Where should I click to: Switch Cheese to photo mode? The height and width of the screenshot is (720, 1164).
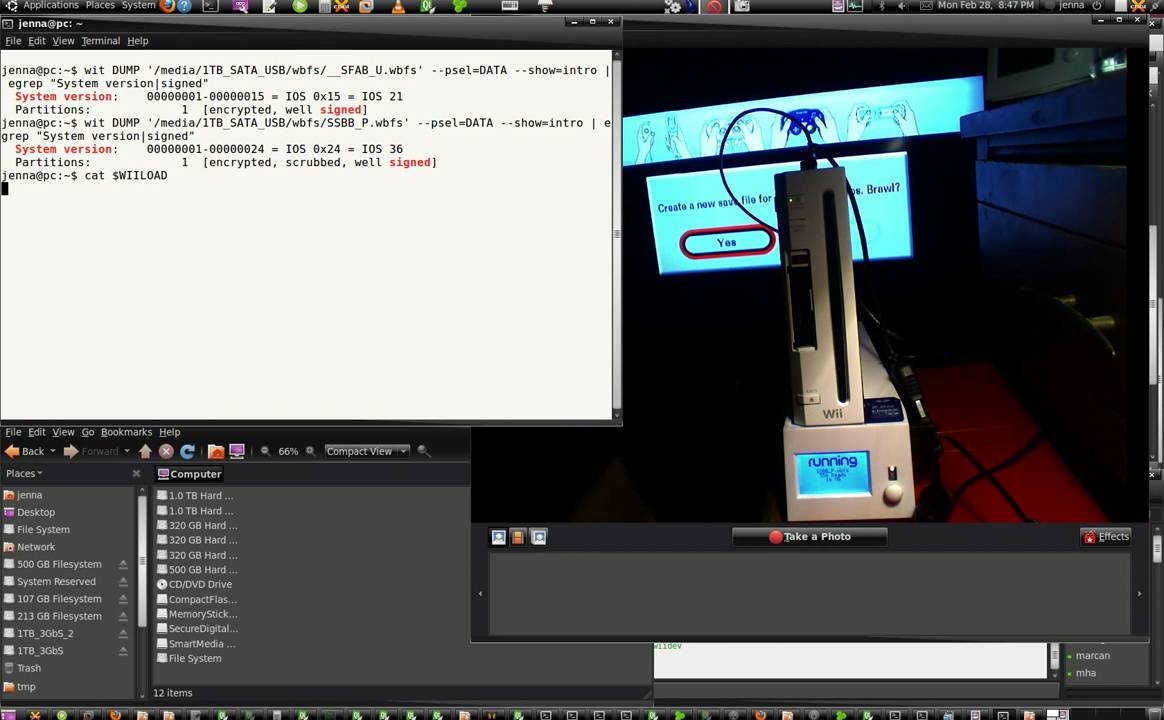pyautogui.click(x=499, y=537)
